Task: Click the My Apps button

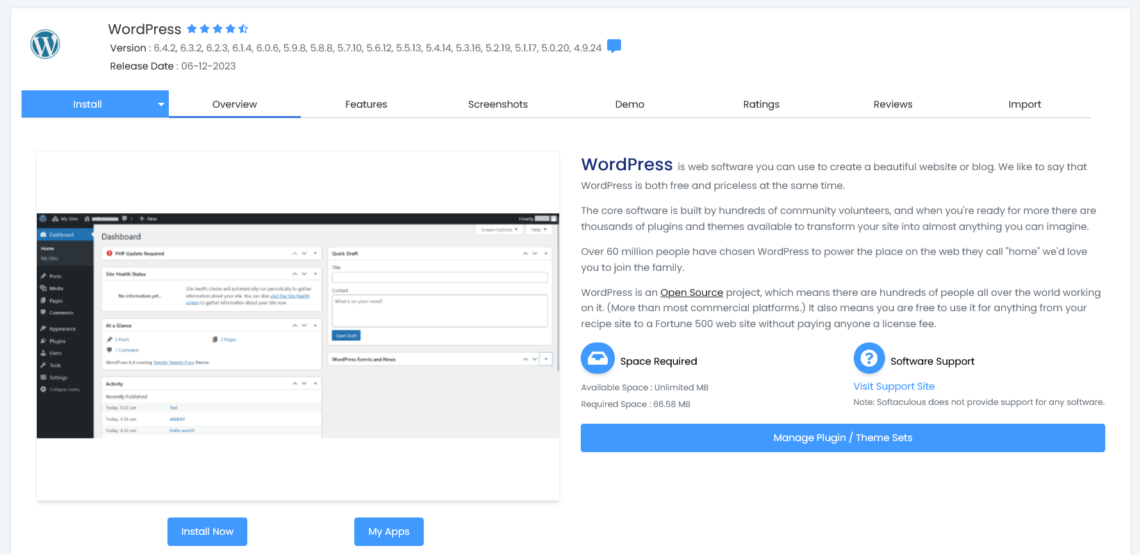Action: (388, 531)
